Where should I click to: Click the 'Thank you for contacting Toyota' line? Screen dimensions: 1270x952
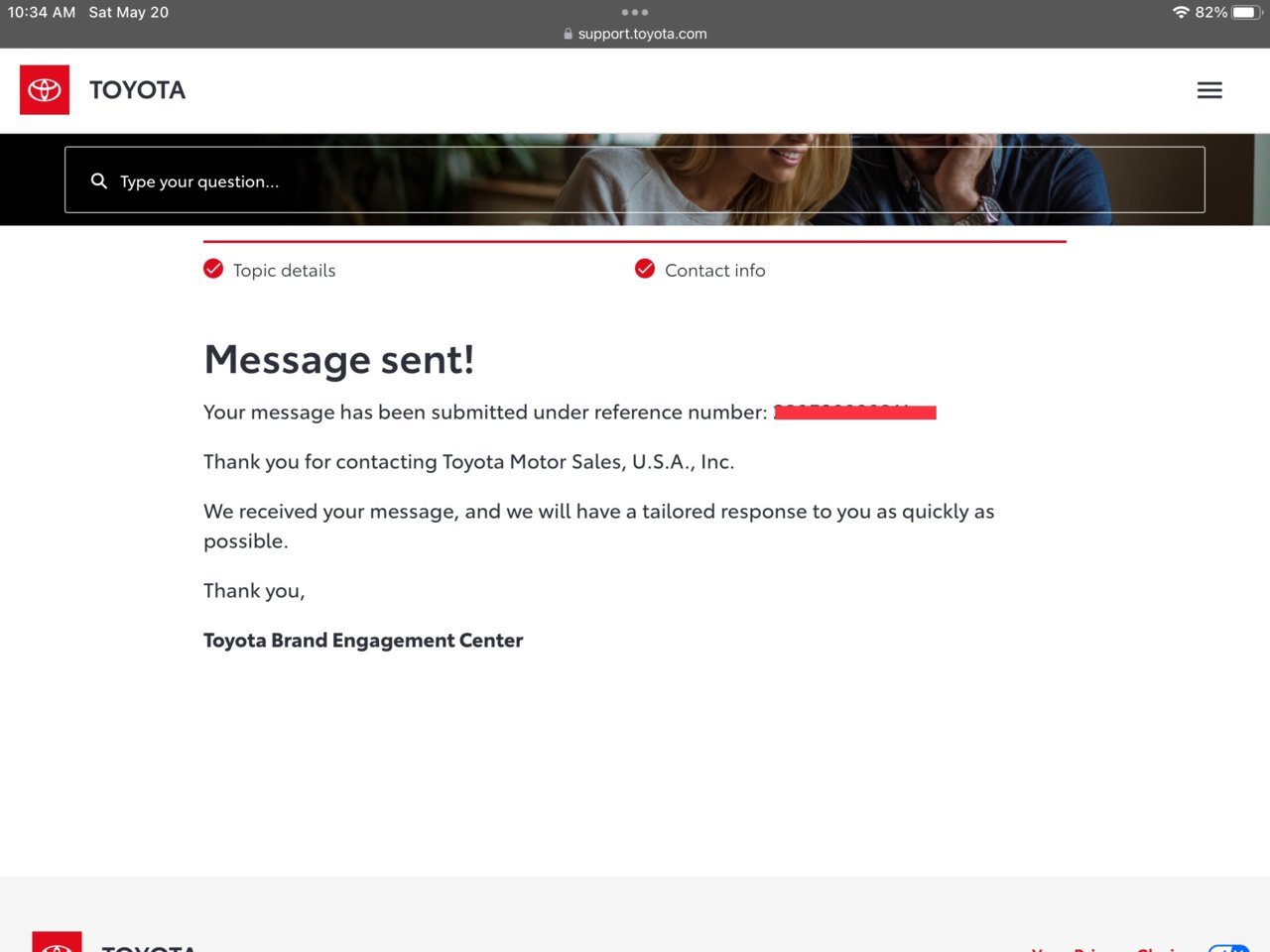point(469,462)
